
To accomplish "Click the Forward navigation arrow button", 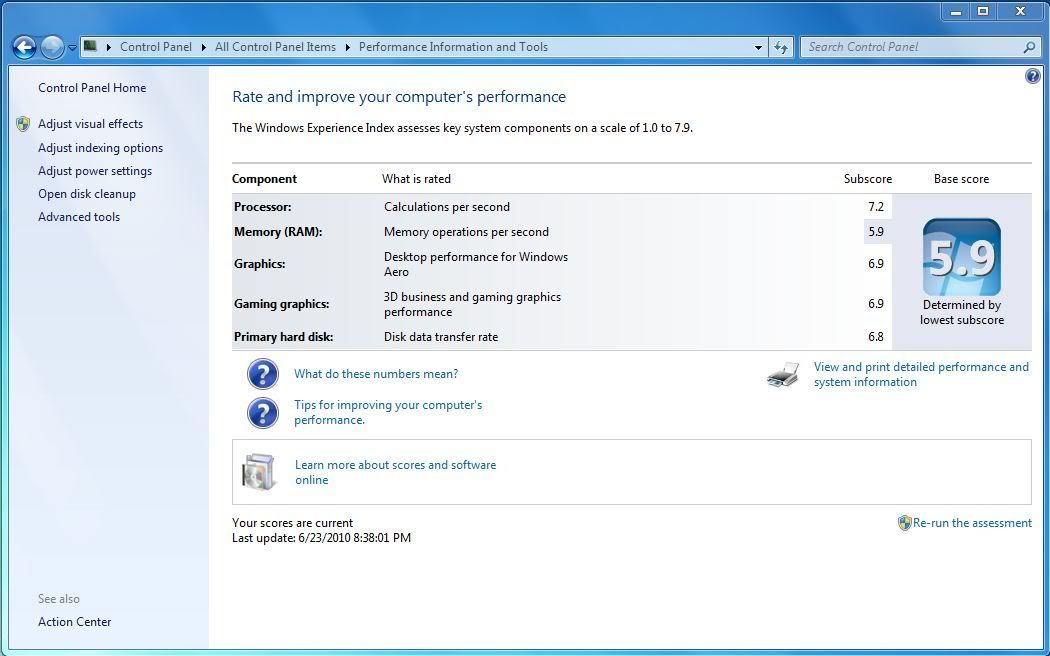I will 51,47.
